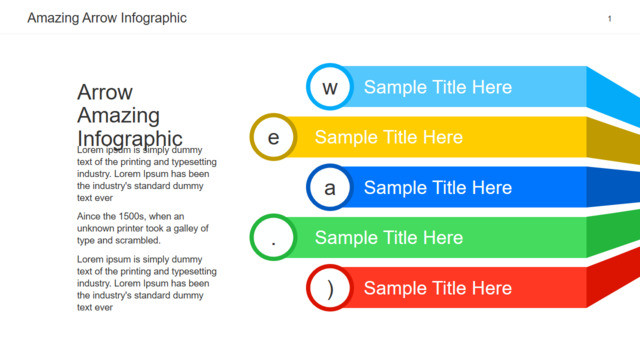The width and height of the screenshot is (640, 360).
Task: Click the slide number 1 indicator
Action: click(609, 19)
